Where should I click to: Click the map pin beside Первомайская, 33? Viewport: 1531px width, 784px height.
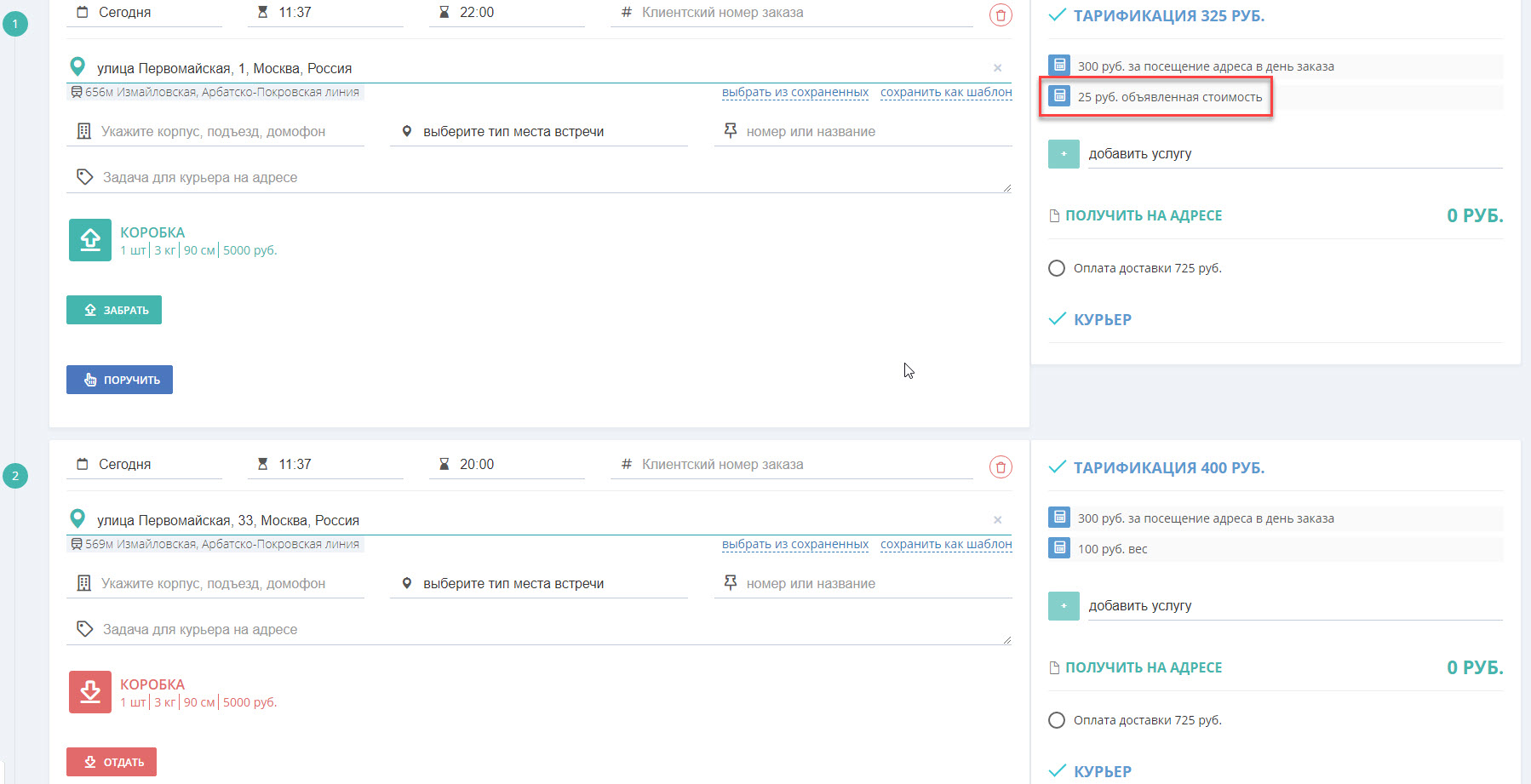coord(77,518)
